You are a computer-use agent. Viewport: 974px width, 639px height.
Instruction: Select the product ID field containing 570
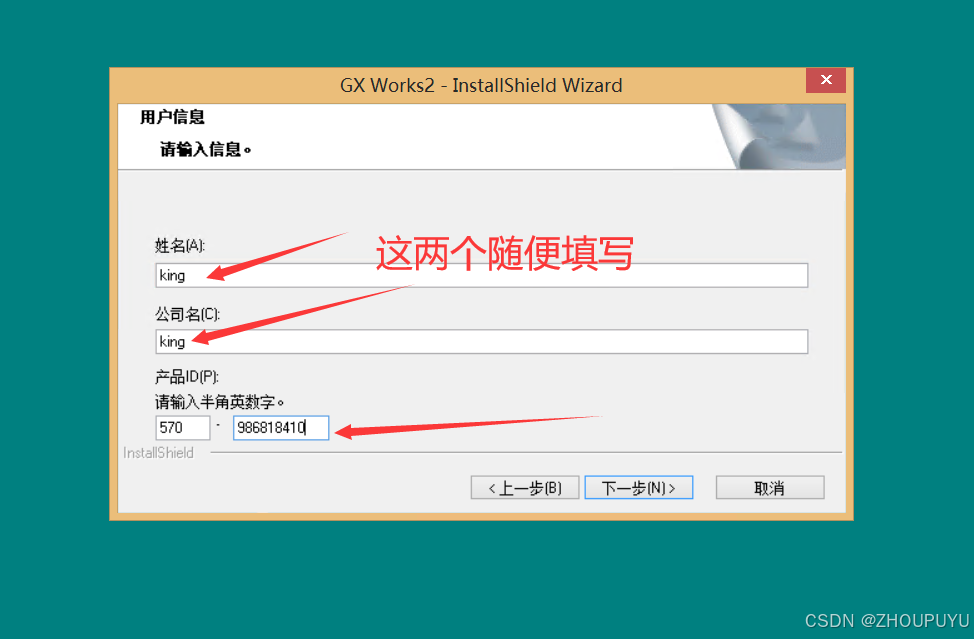click(183, 428)
